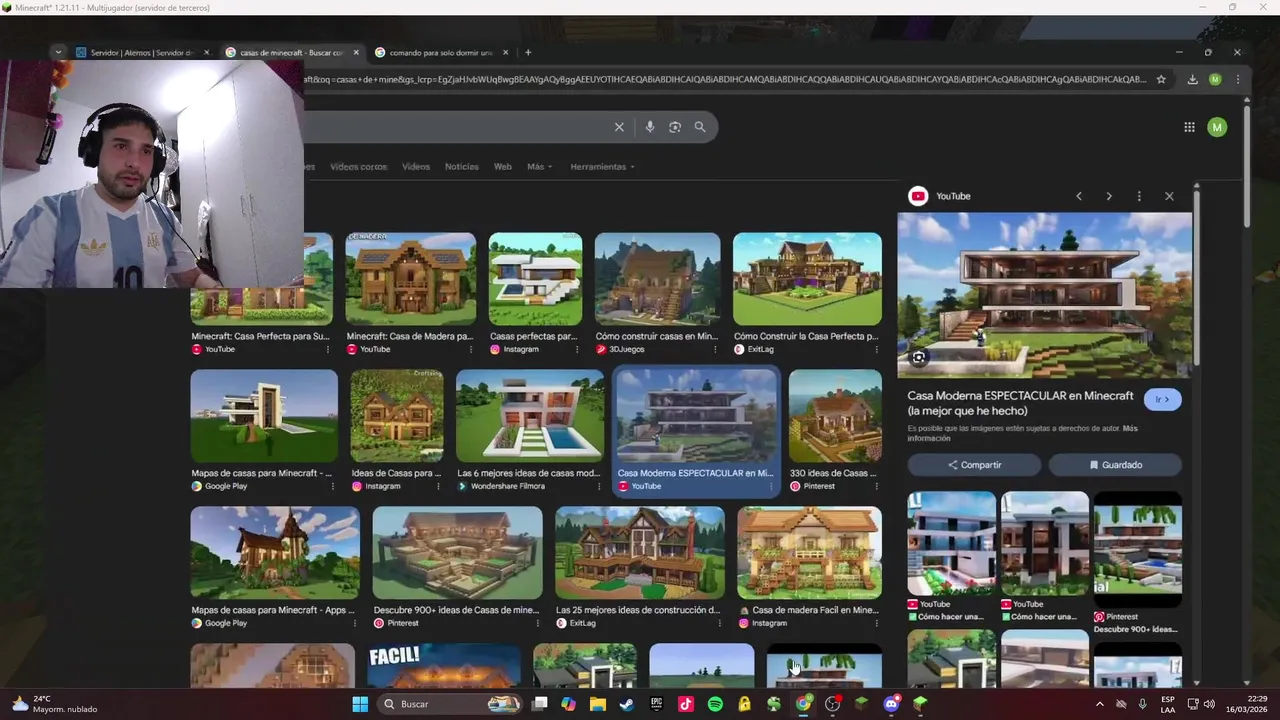Expand the Herramientas tools menu

click(x=602, y=167)
